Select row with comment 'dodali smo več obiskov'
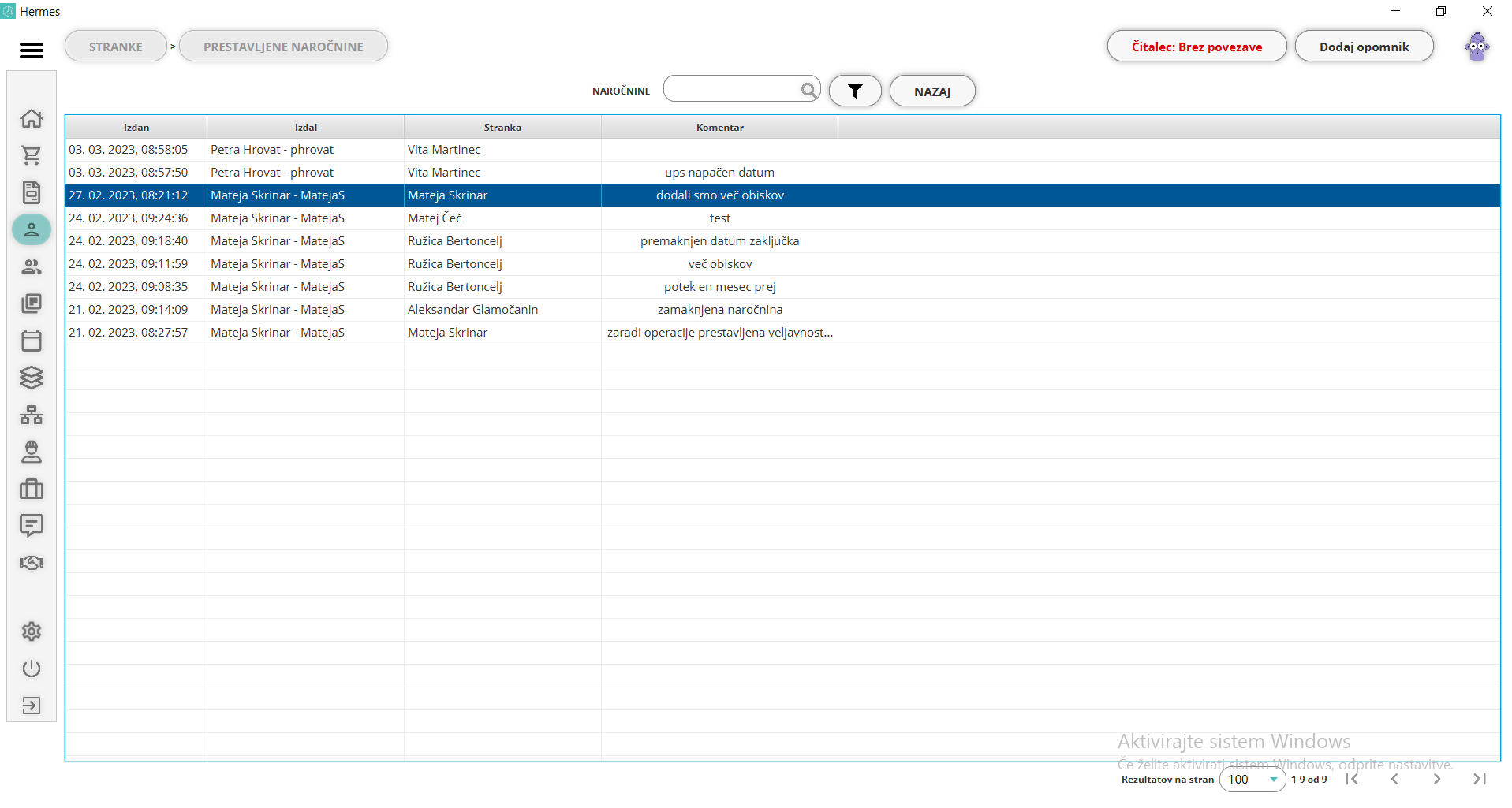Screen dimensions: 1512x808 [782, 195]
